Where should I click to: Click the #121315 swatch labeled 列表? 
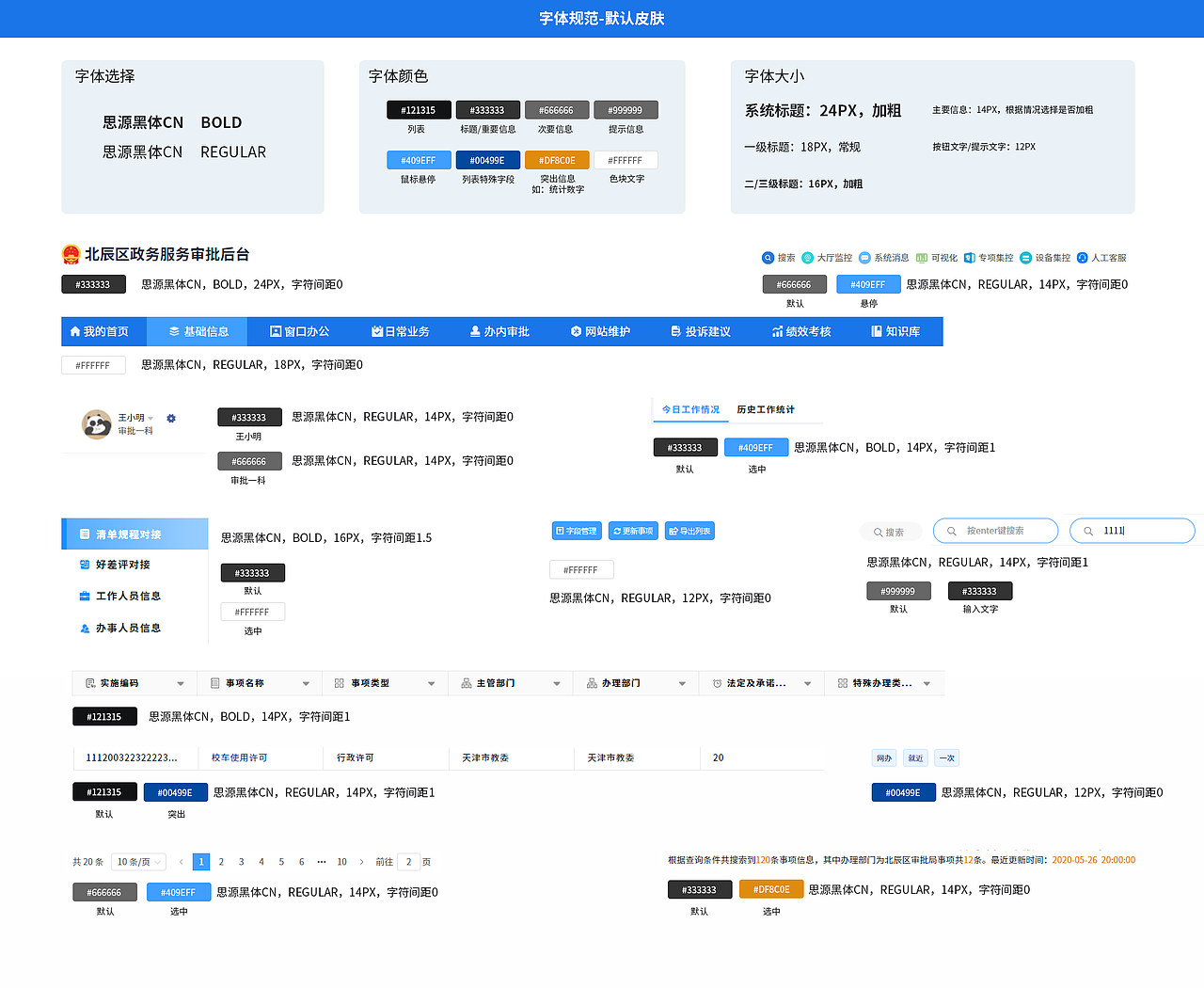pyautogui.click(x=419, y=110)
